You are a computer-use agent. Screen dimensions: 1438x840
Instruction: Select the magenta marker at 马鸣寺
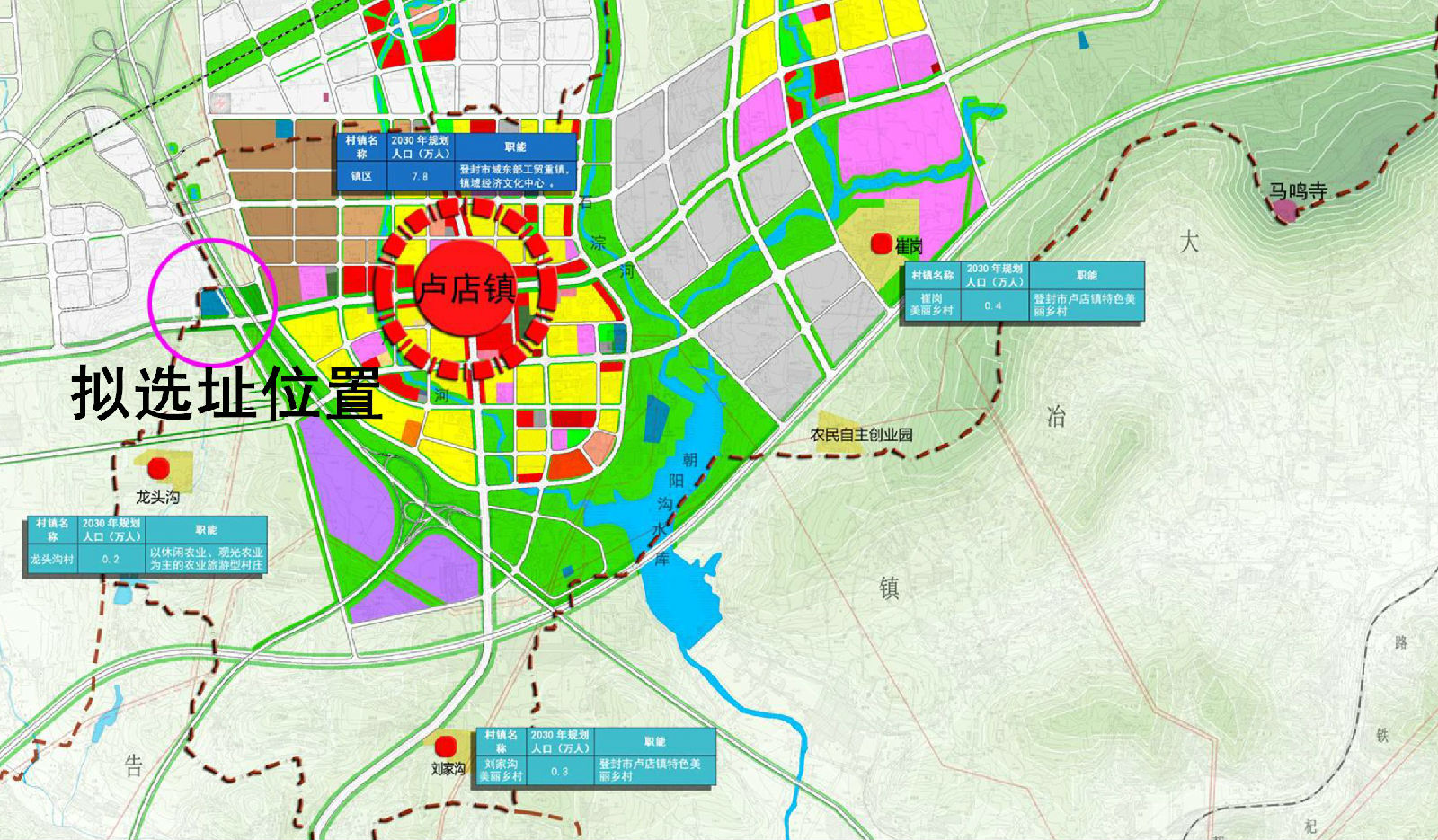(x=1285, y=211)
